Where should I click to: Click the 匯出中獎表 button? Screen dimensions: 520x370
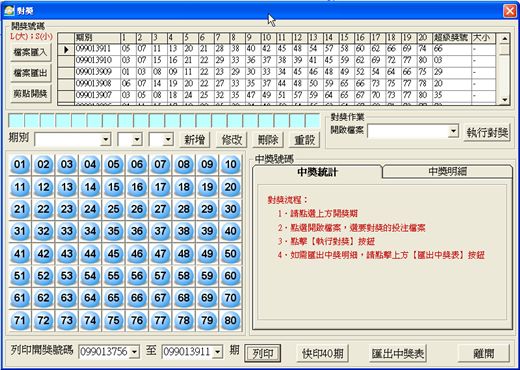pyautogui.click(x=398, y=353)
